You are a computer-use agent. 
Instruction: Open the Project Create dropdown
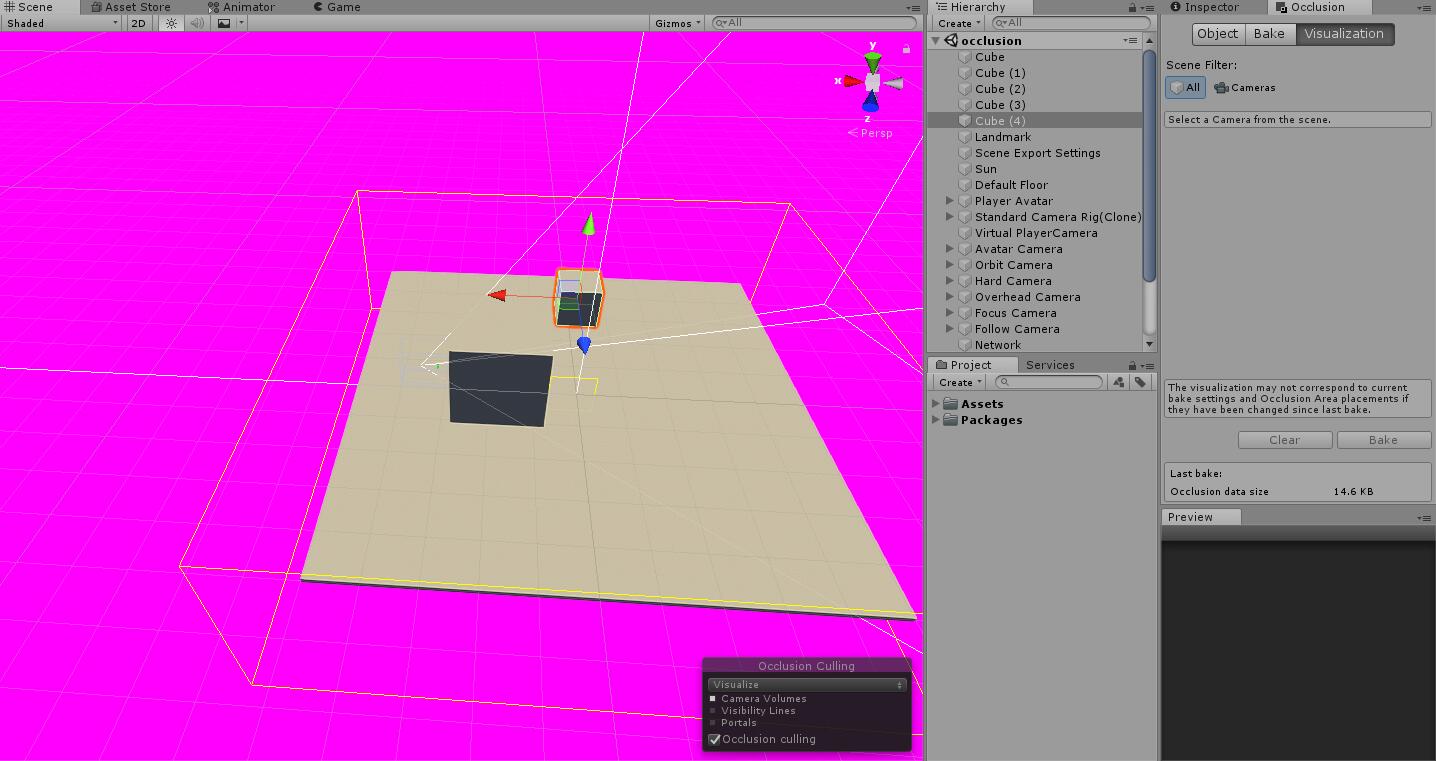959,382
